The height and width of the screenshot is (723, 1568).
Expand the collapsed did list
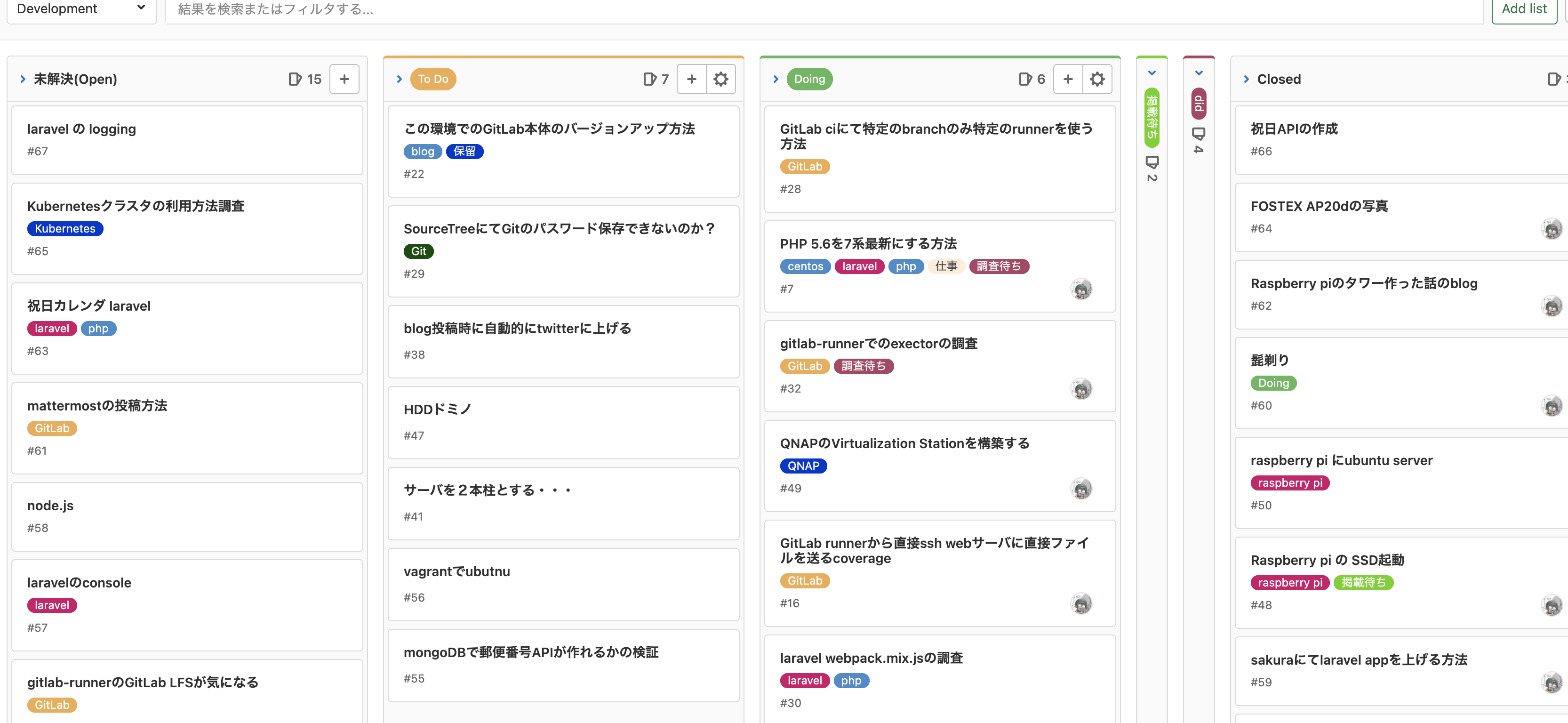[1198, 73]
